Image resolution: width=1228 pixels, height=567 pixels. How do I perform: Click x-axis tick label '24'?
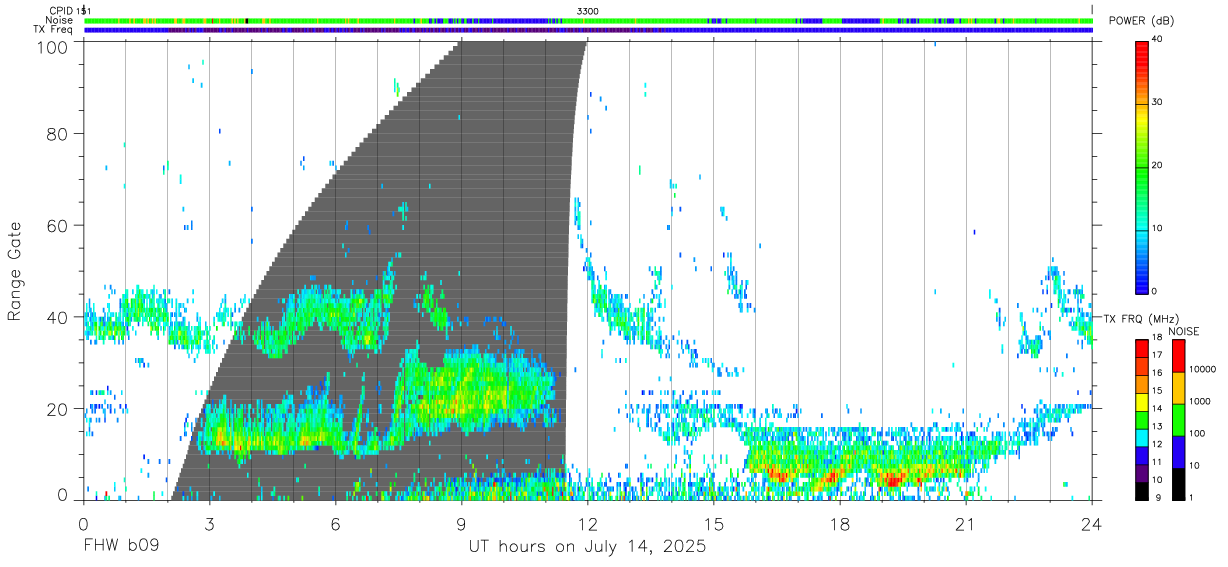click(1092, 524)
